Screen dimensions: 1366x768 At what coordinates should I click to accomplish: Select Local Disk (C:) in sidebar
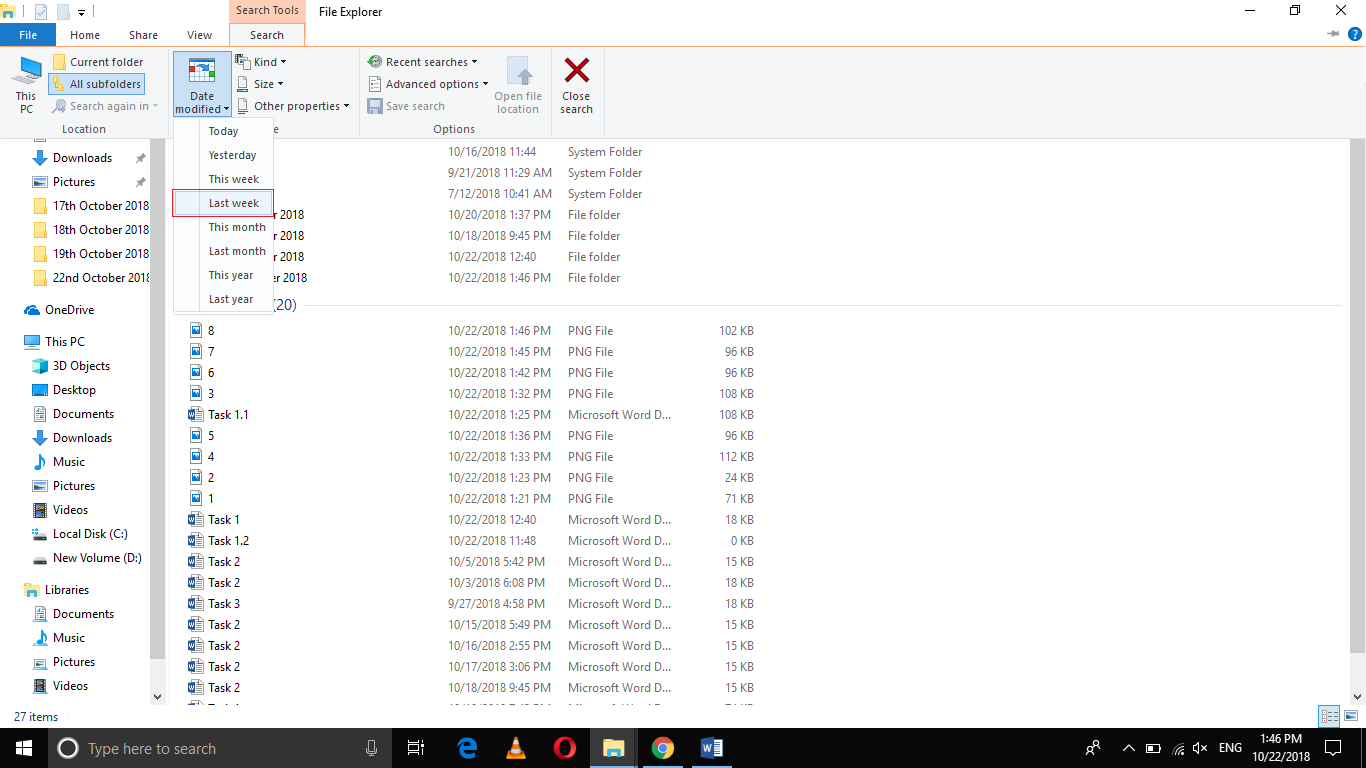pos(90,534)
